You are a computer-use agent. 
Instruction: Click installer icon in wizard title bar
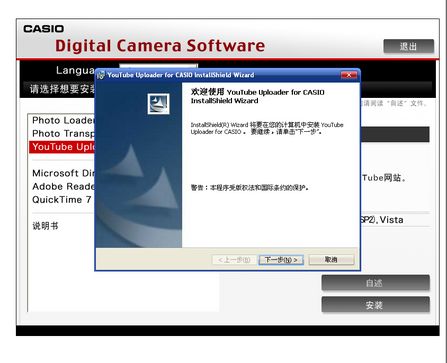point(101,75)
